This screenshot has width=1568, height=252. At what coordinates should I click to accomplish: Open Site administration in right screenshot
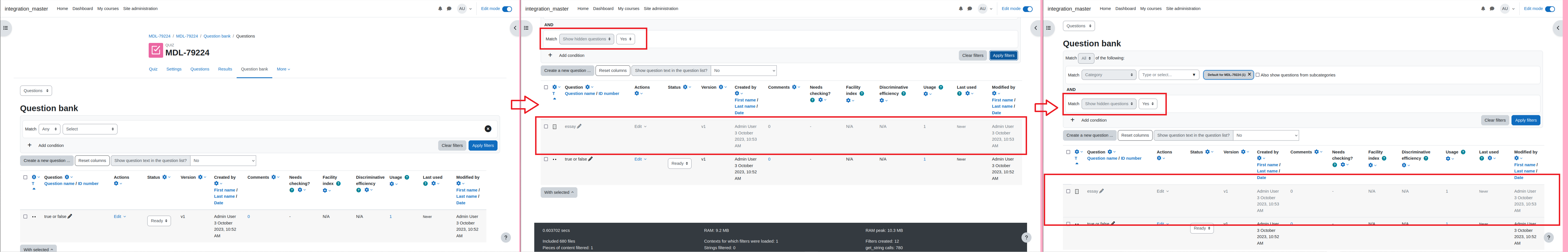[x=1183, y=9]
